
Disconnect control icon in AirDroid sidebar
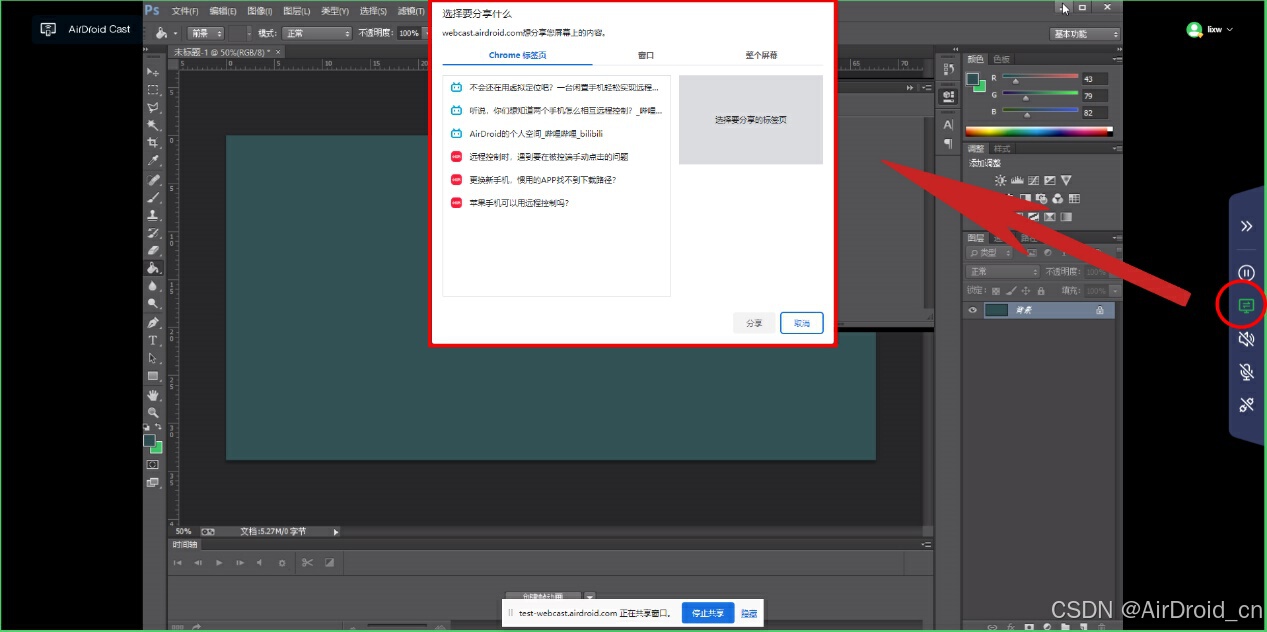tap(1246, 405)
